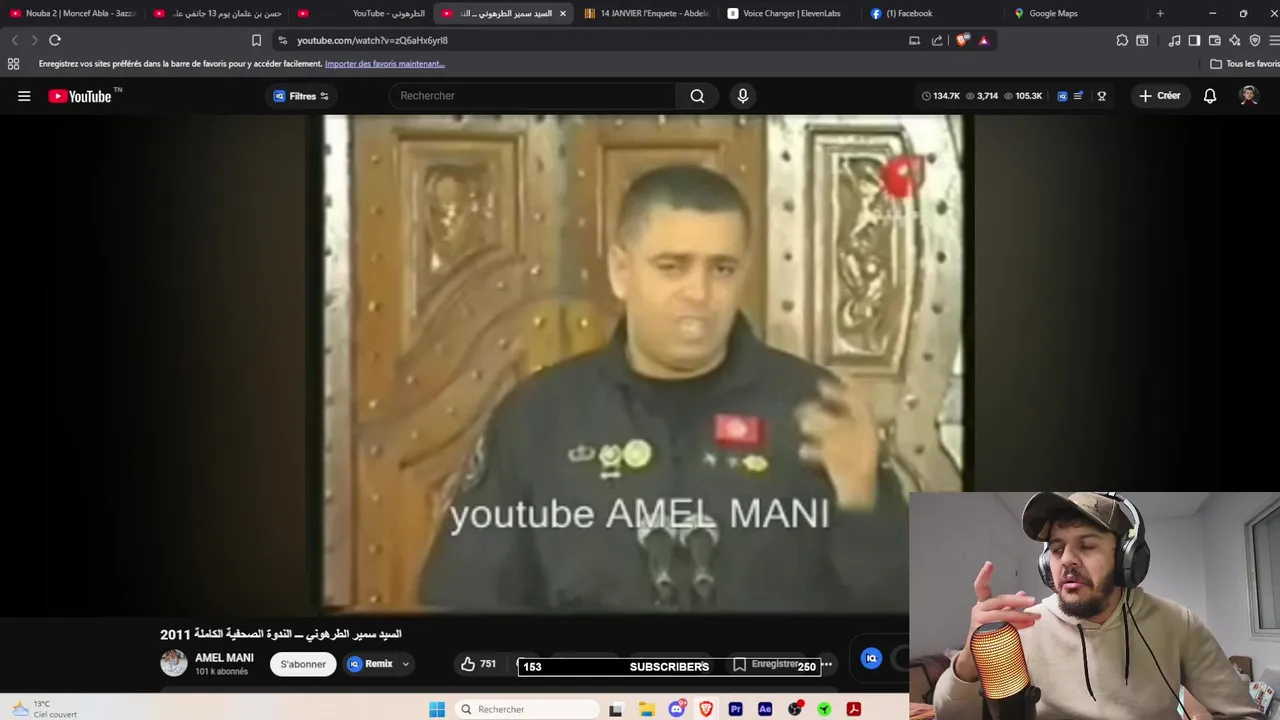Open the browser main hamburger menu
The height and width of the screenshot is (720, 1280).
click(x=1274, y=40)
